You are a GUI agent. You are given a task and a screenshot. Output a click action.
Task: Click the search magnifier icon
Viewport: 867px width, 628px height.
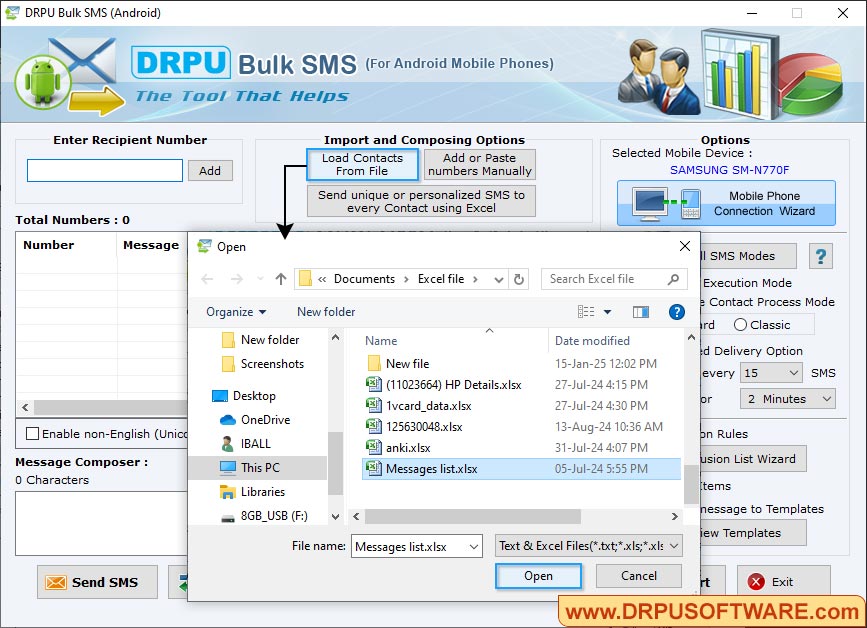tap(673, 279)
